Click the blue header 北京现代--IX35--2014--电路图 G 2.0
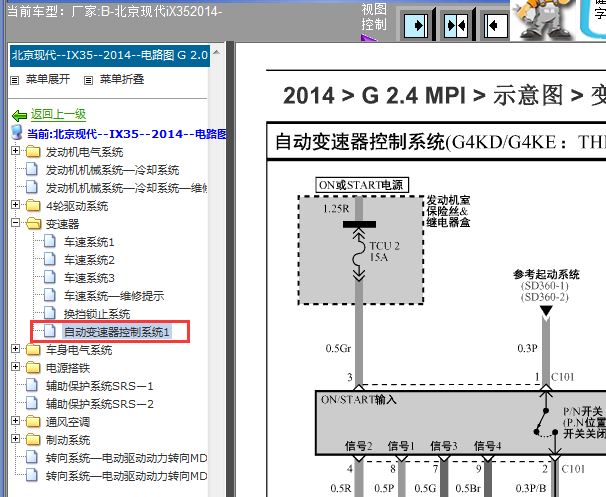 (110, 56)
